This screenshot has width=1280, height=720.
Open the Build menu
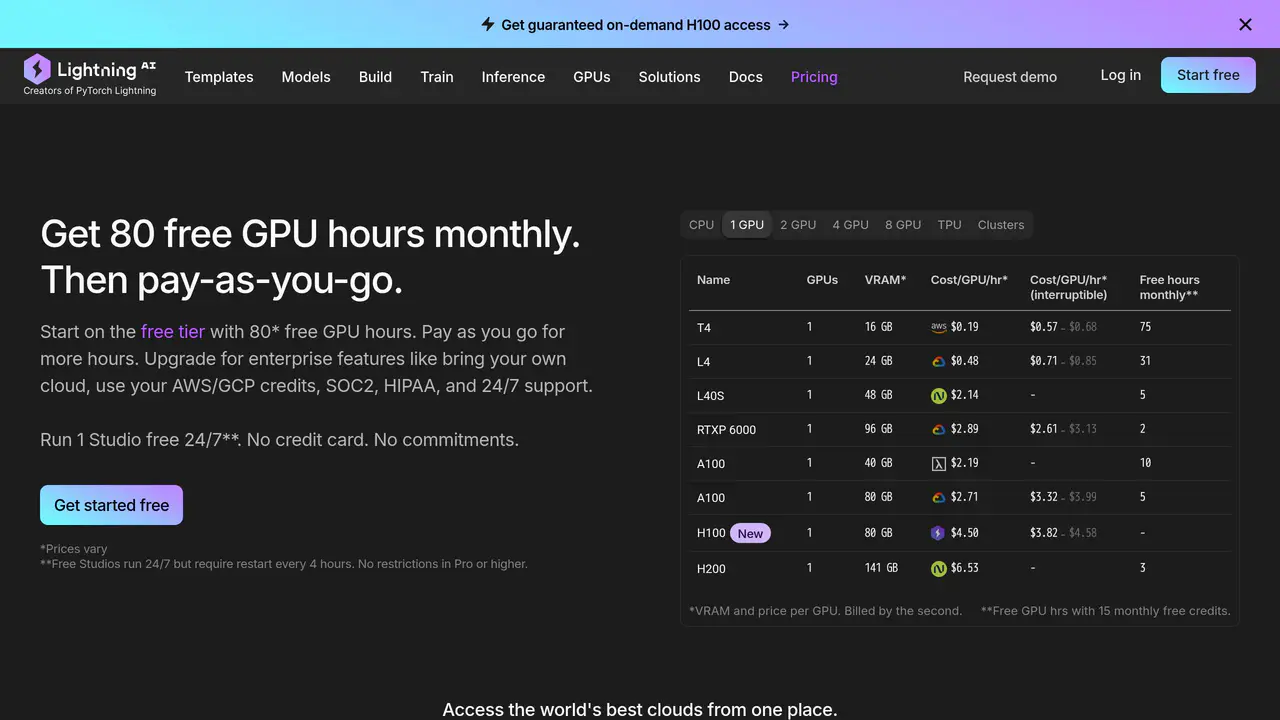(x=375, y=77)
